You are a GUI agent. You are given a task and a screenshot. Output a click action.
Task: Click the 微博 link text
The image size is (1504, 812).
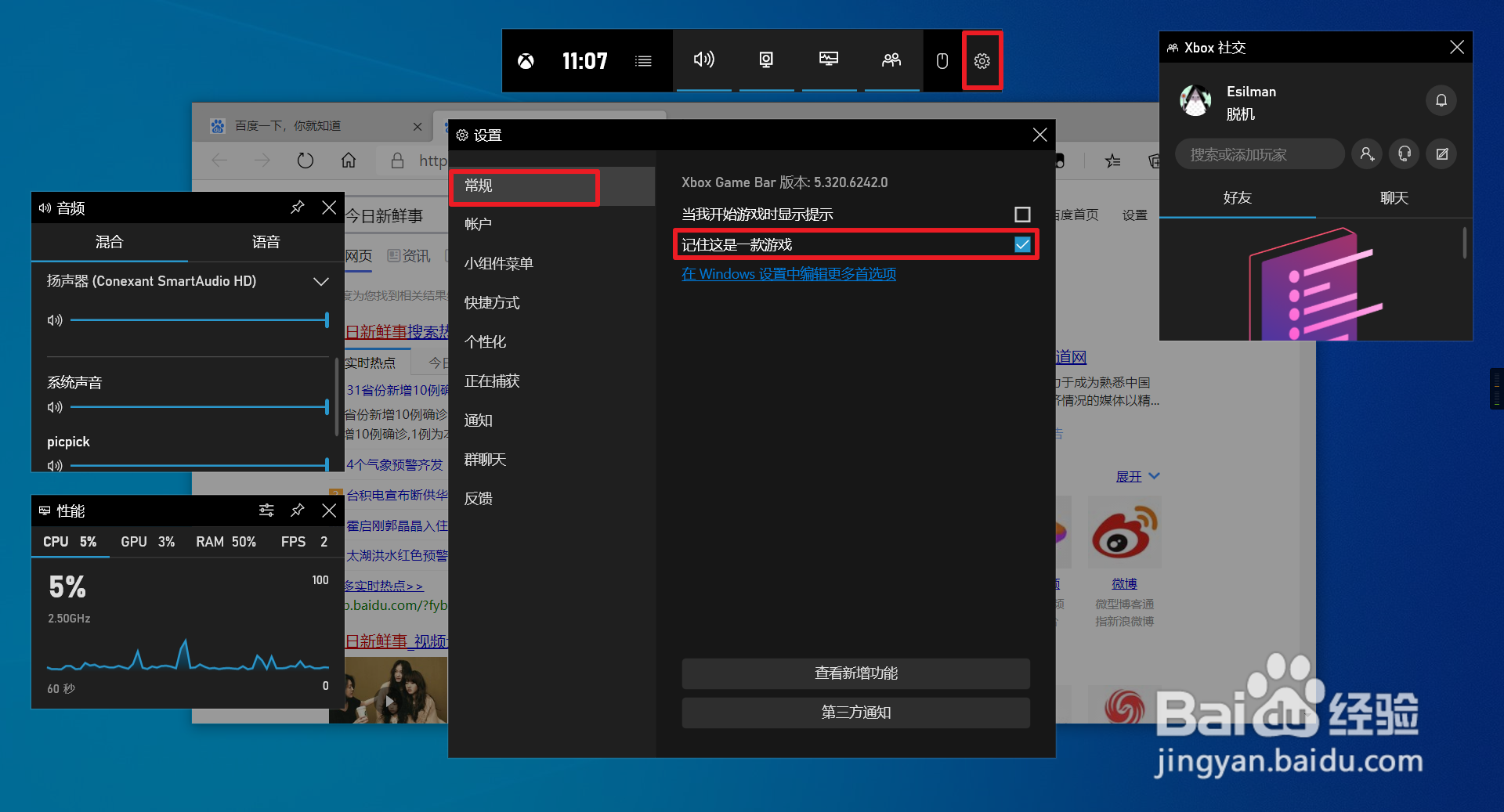[x=1124, y=583]
